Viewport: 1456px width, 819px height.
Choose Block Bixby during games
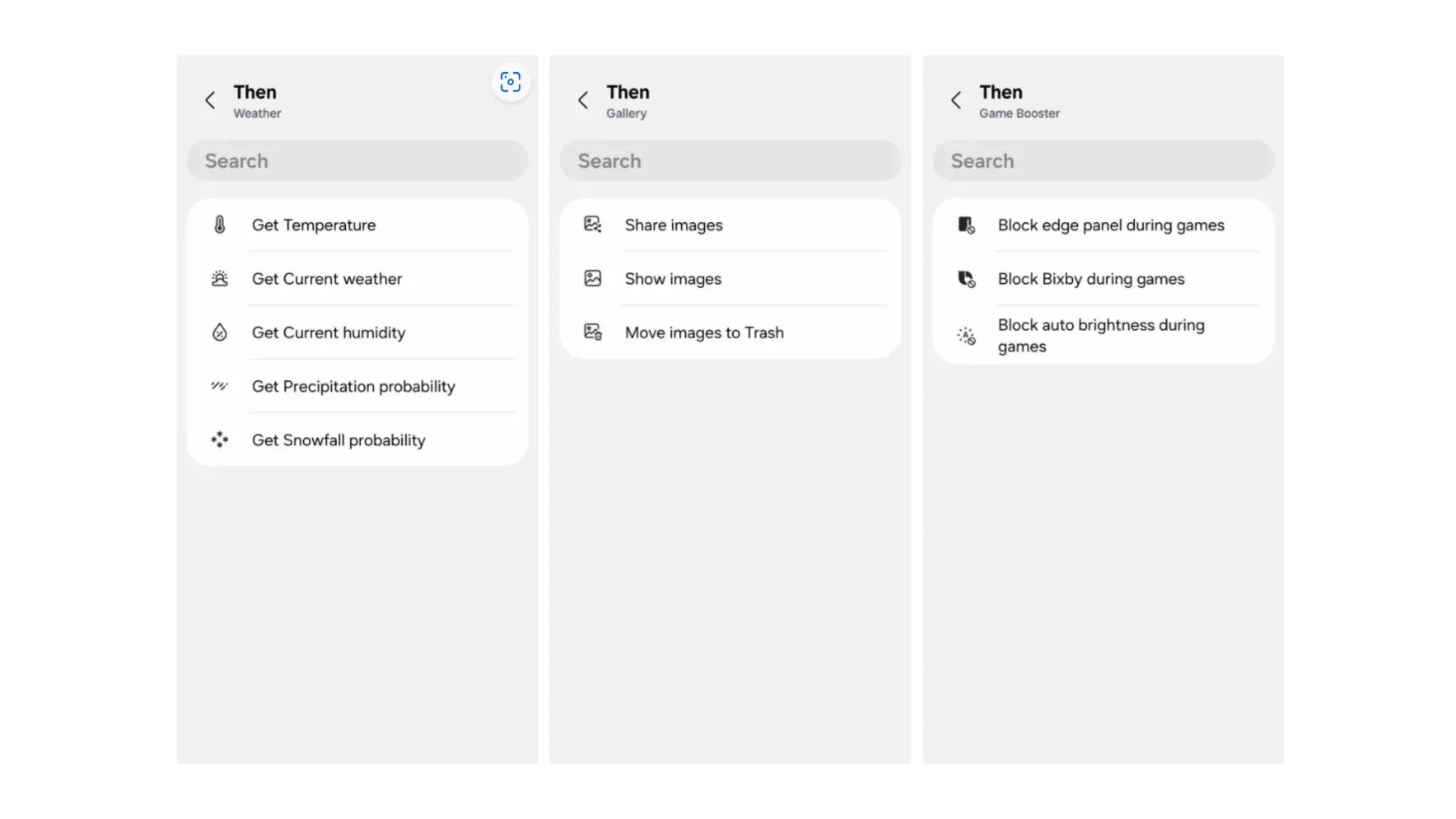[1091, 279]
